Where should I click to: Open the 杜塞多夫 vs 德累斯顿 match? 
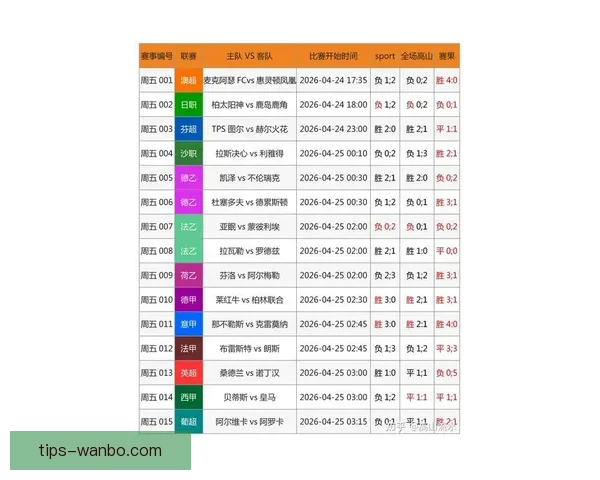249,202
